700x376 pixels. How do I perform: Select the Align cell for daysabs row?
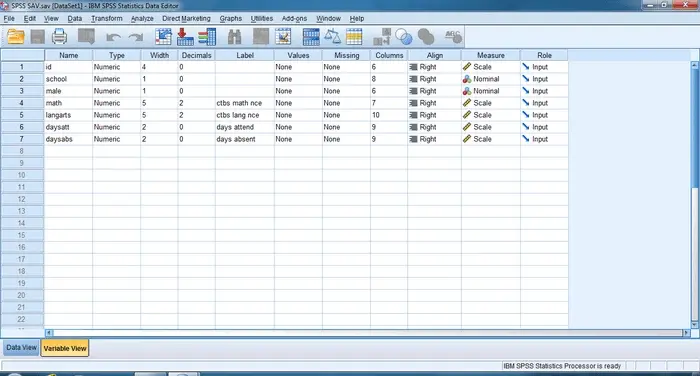(x=434, y=139)
